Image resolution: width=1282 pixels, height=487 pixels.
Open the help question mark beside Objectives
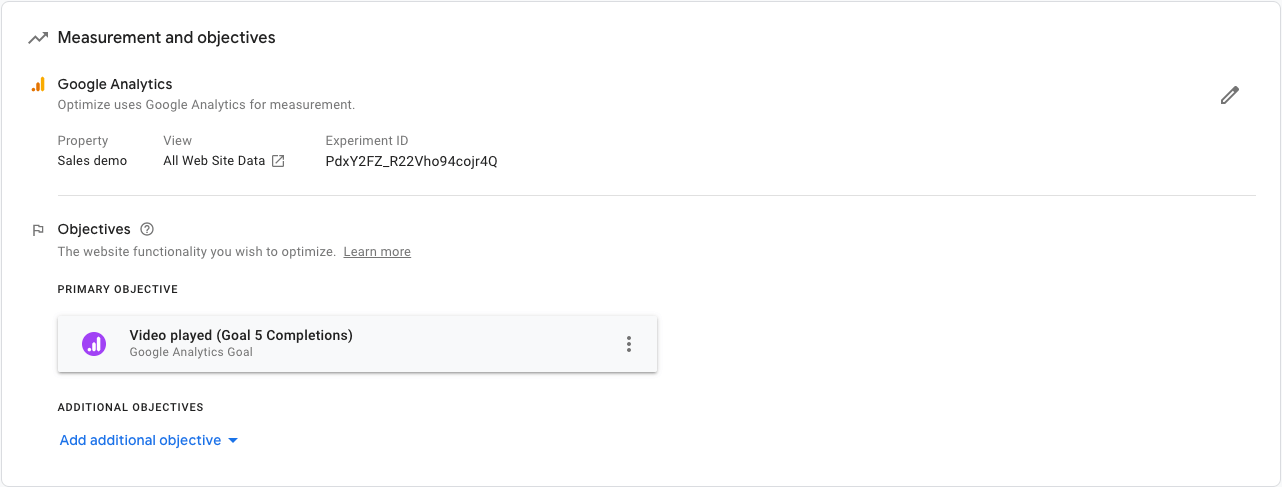(x=147, y=229)
